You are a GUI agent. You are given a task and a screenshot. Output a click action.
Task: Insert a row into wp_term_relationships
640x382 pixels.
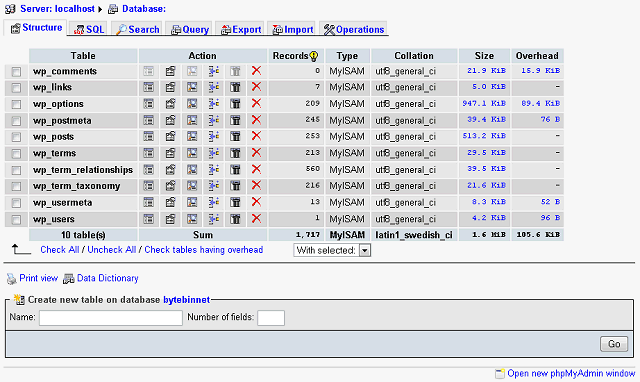(x=213, y=169)
